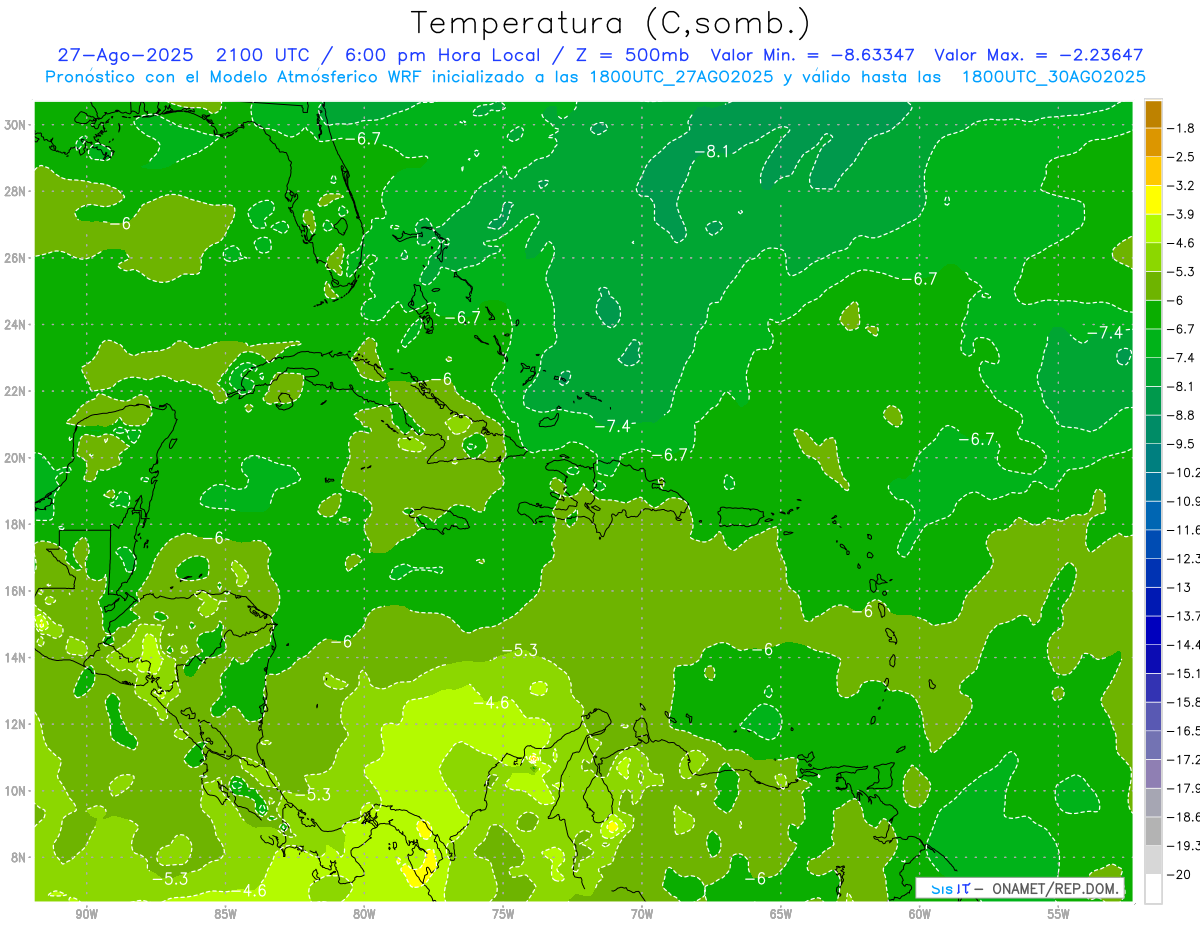This screenshot has width=1200, height=927.
Task: Click the -2.5 color bar label
Action: pyautogui.click(x=1183, y=157)
